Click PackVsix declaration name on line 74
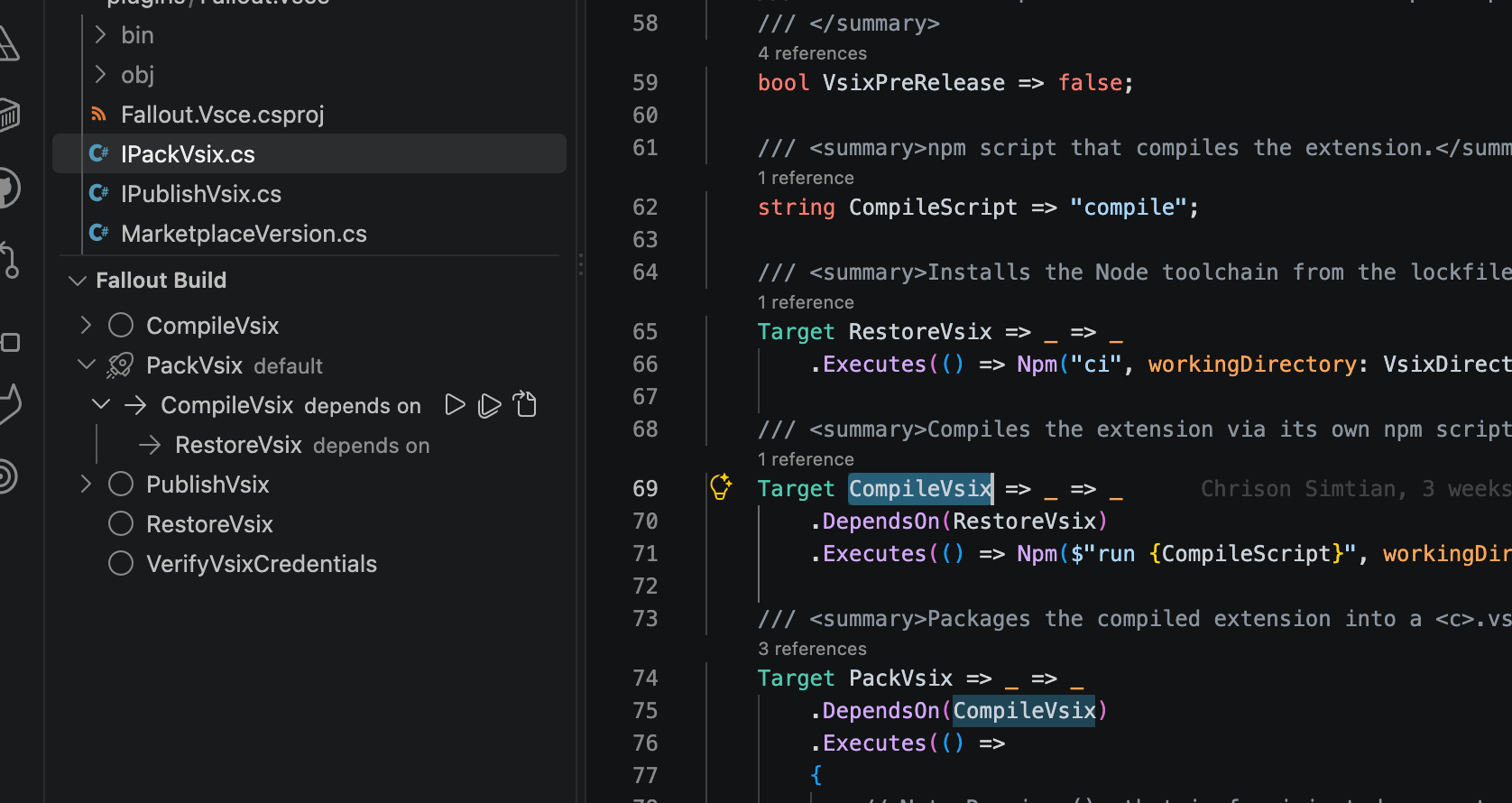1512x803 pixels. click(x=900, y=678)
